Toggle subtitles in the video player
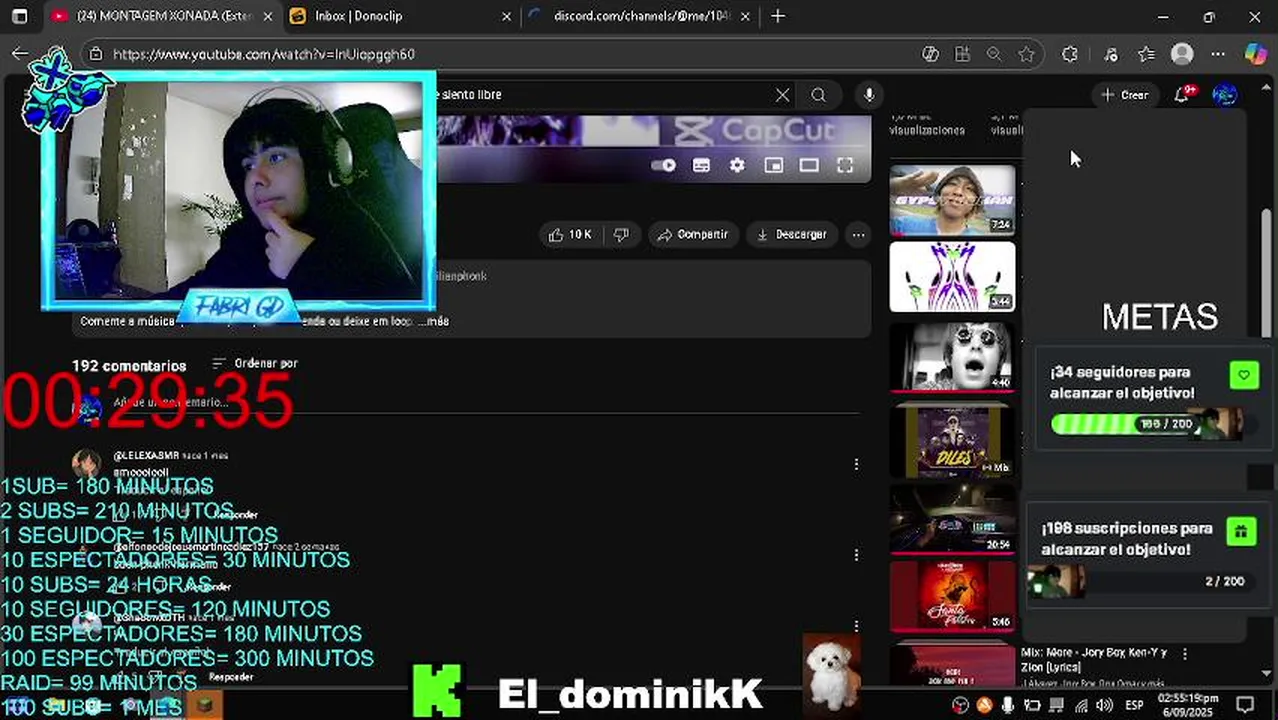Image resolution: width=1278 pixels, height=720 pixels. click(x=701, y=166)
